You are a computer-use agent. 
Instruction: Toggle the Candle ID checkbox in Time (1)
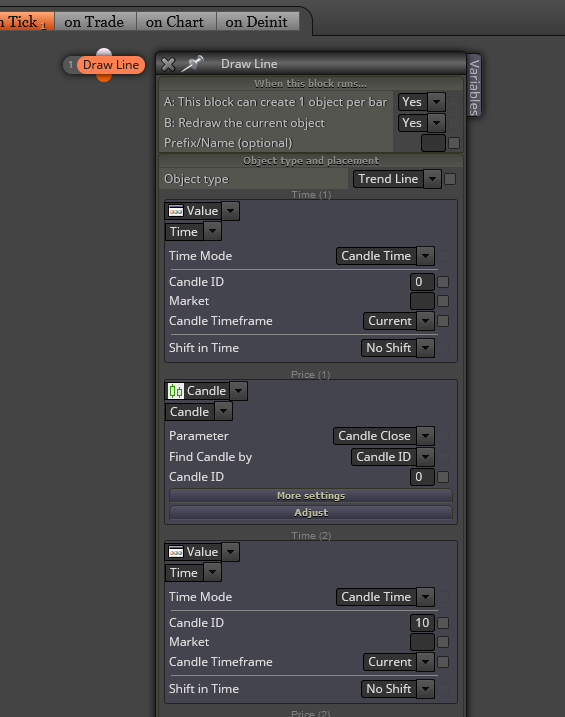443,282
